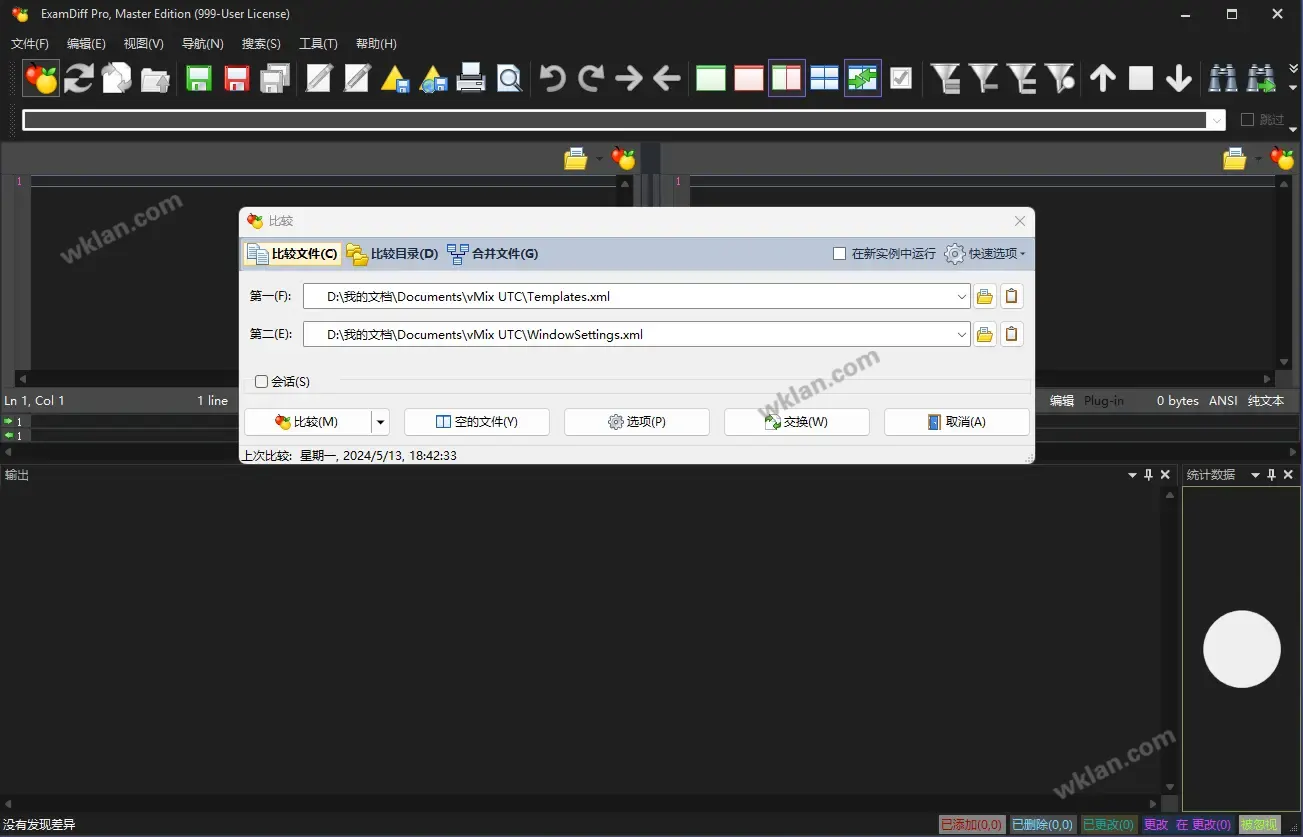Open the long difference combo box dropdown

pyautogui.click(x=1216, y=120)
